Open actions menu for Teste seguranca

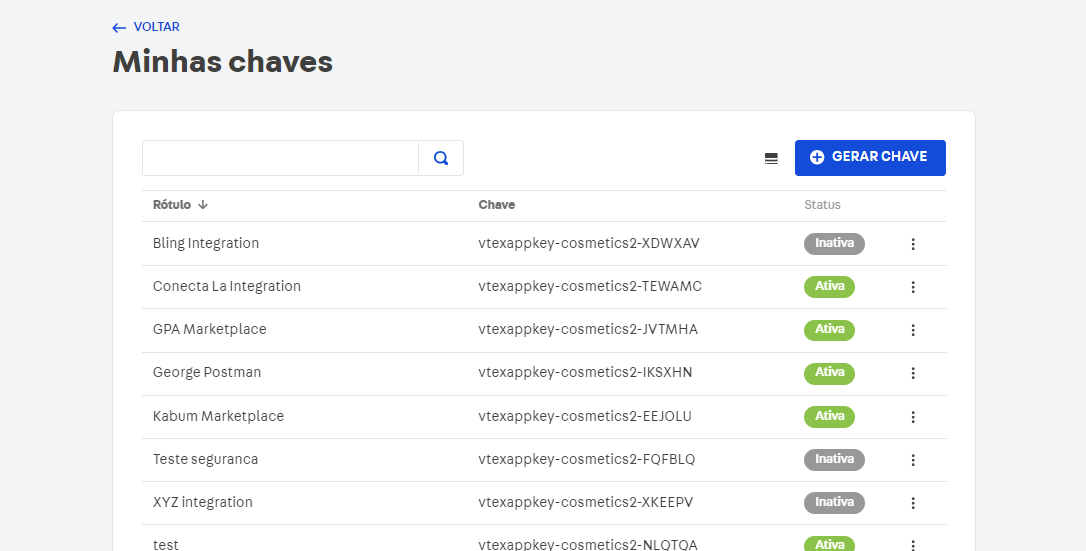[913, 460]
